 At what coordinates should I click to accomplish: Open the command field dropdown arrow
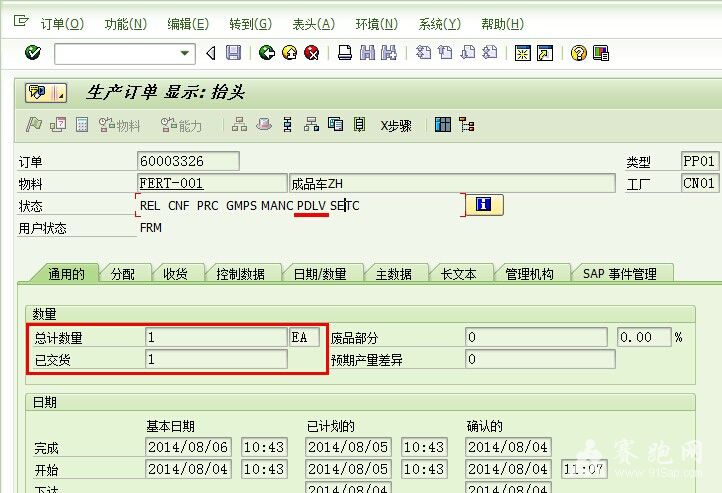pos(185,53)
